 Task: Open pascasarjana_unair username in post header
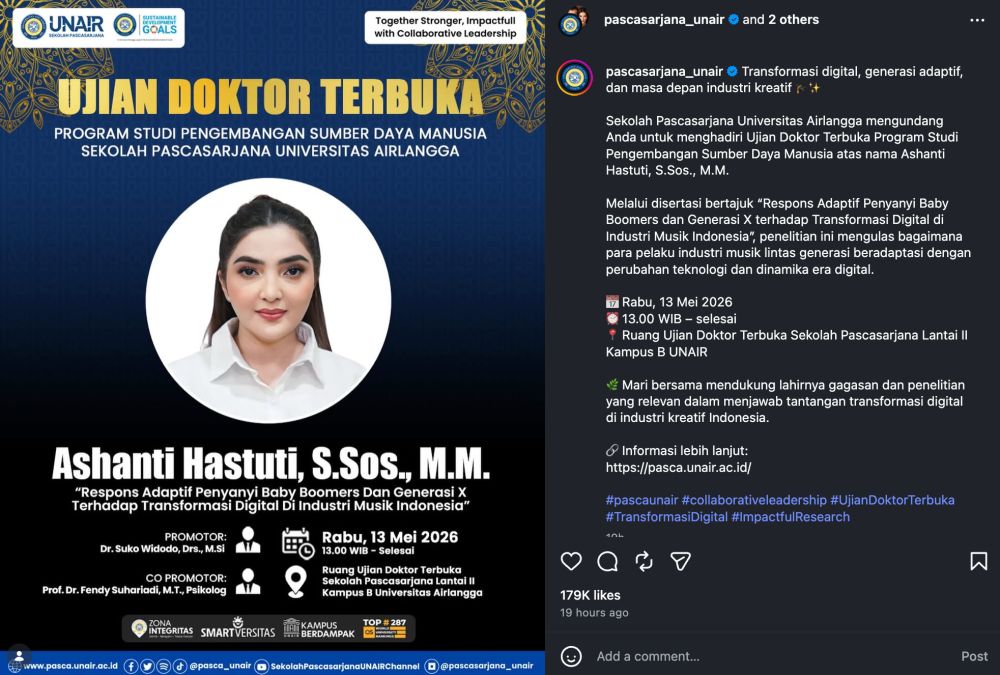pos(664,20)
